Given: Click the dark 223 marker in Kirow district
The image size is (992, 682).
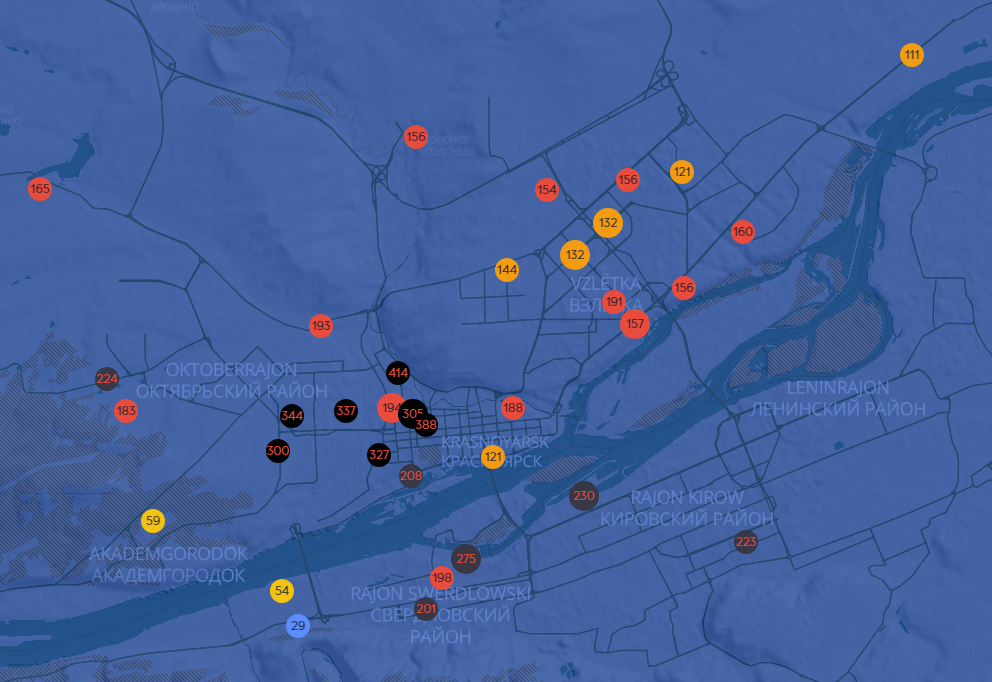Looking at the screenshot, I should 746,543.
